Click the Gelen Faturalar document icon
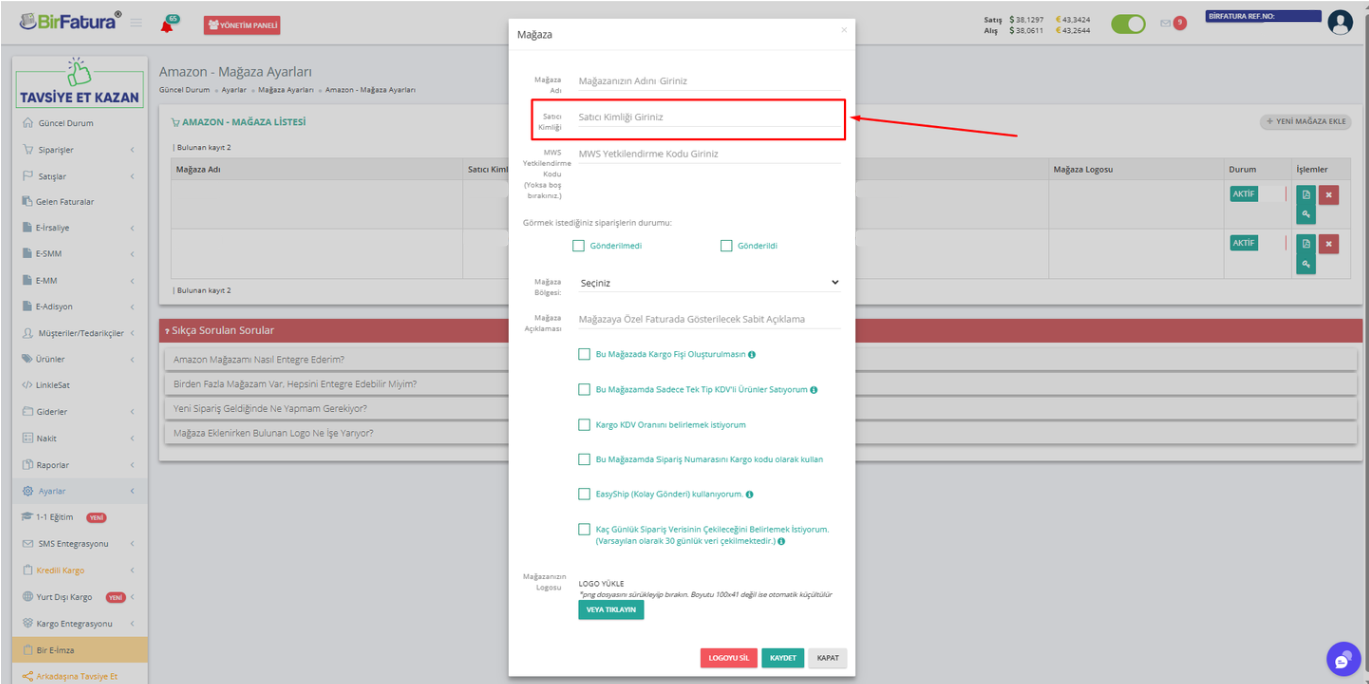Screen dimensions: 1369x684 [28, 202]
